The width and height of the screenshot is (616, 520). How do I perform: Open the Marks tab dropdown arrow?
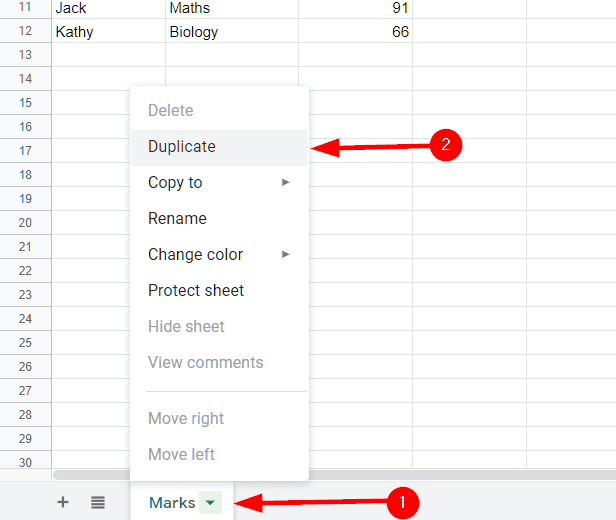210,503
